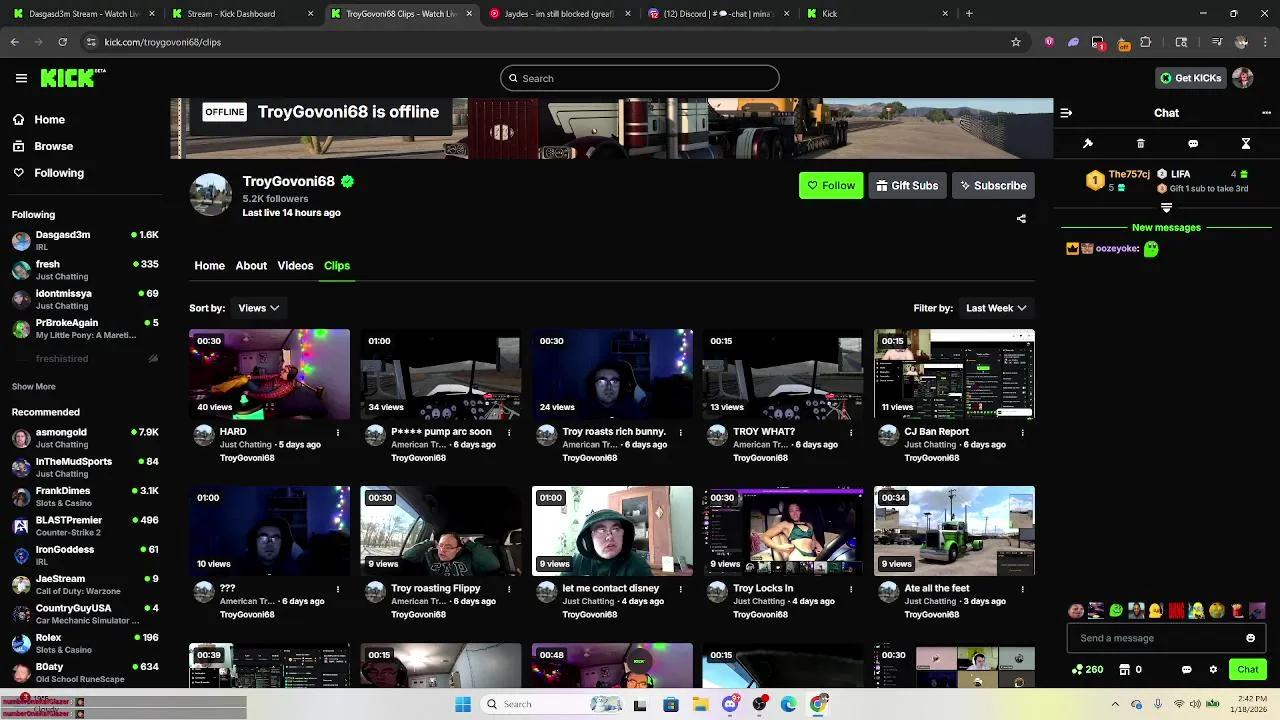Open options menu for CJ Ban Report clip
This screenshot has height=720, width=1280.
[x=1022, y=432]
